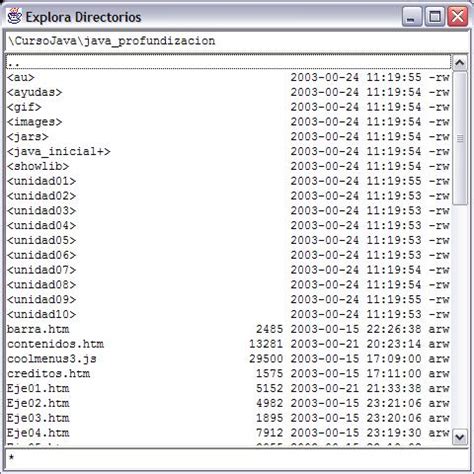The width and height of the screenshot is (474, 474).
Task: Select the <showlib> directory row
Action: [229, 166]
